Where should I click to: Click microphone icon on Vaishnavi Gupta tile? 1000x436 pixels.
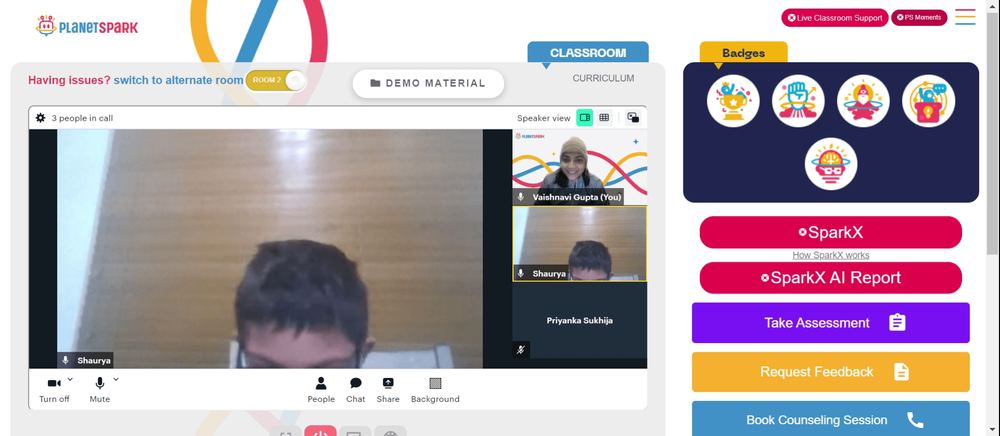(521, 197)
